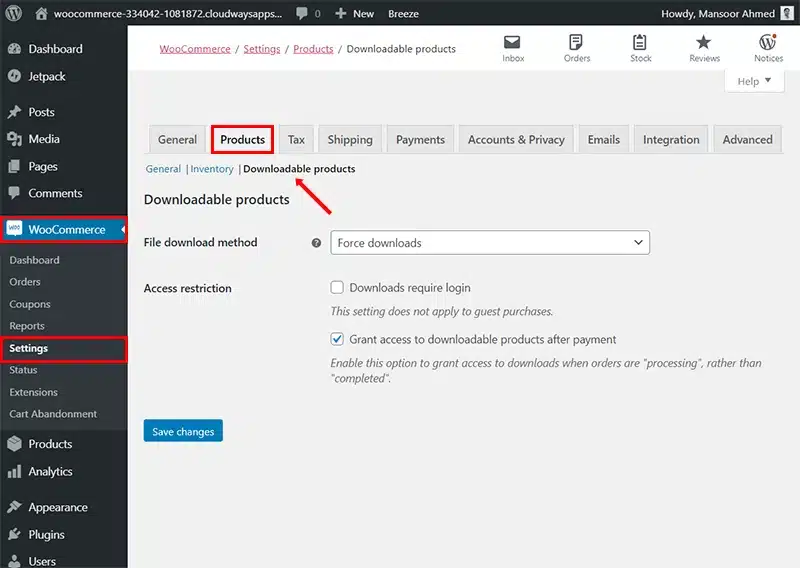Click the Media icon in sidebar
The width and height of the screenshot is (800, 568).
14,139
